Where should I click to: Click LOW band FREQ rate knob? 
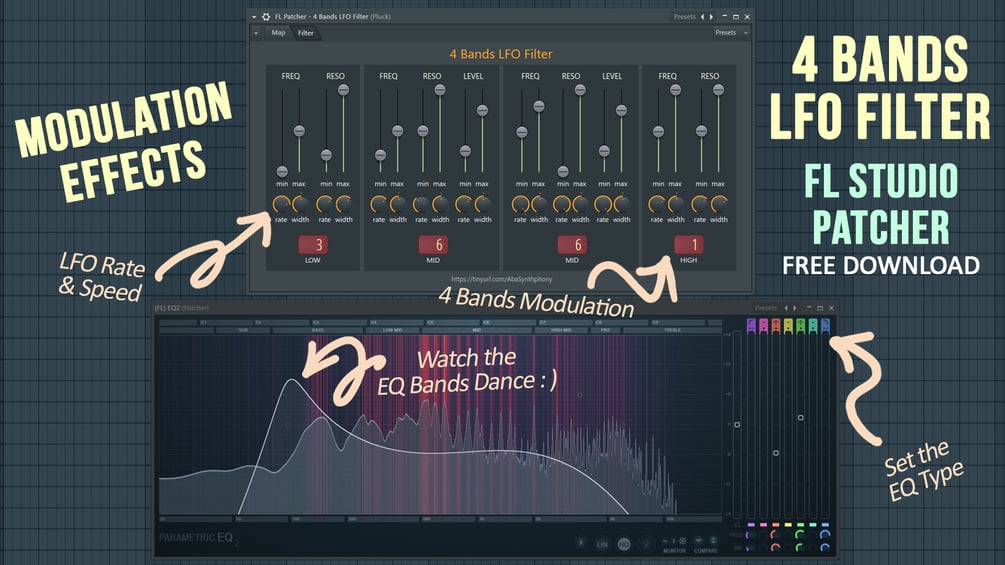point(281,204)
